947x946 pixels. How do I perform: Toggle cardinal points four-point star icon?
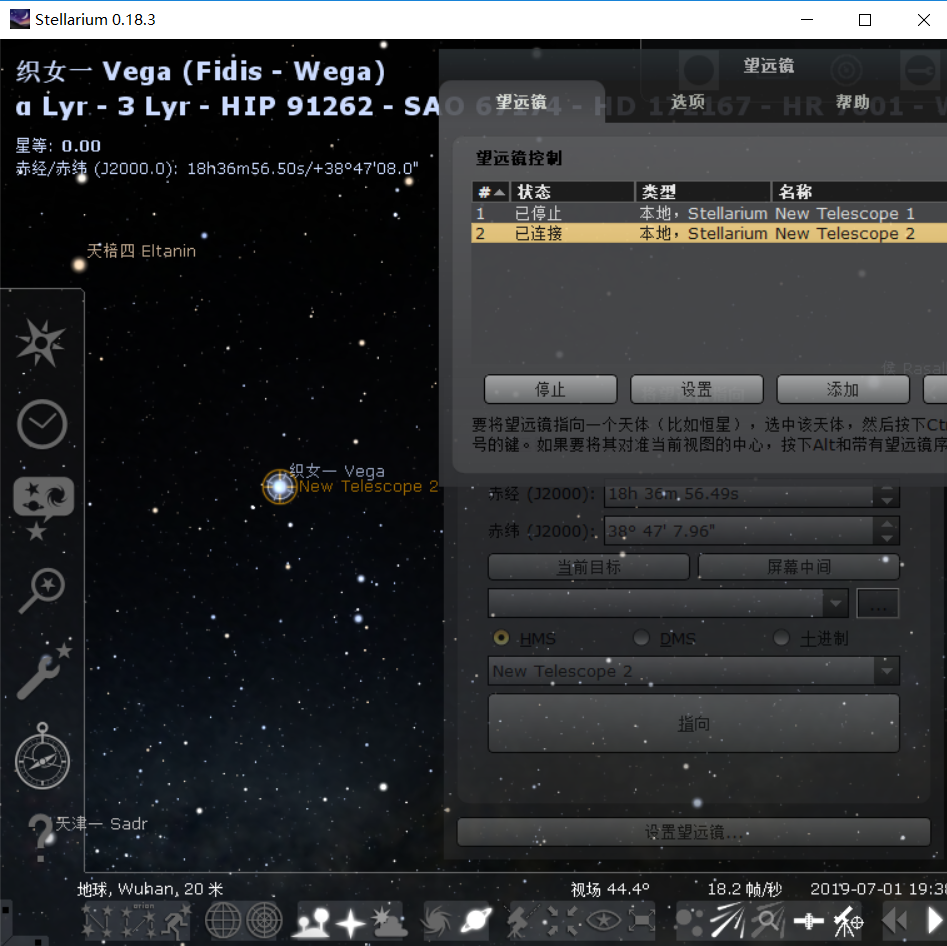350,922
